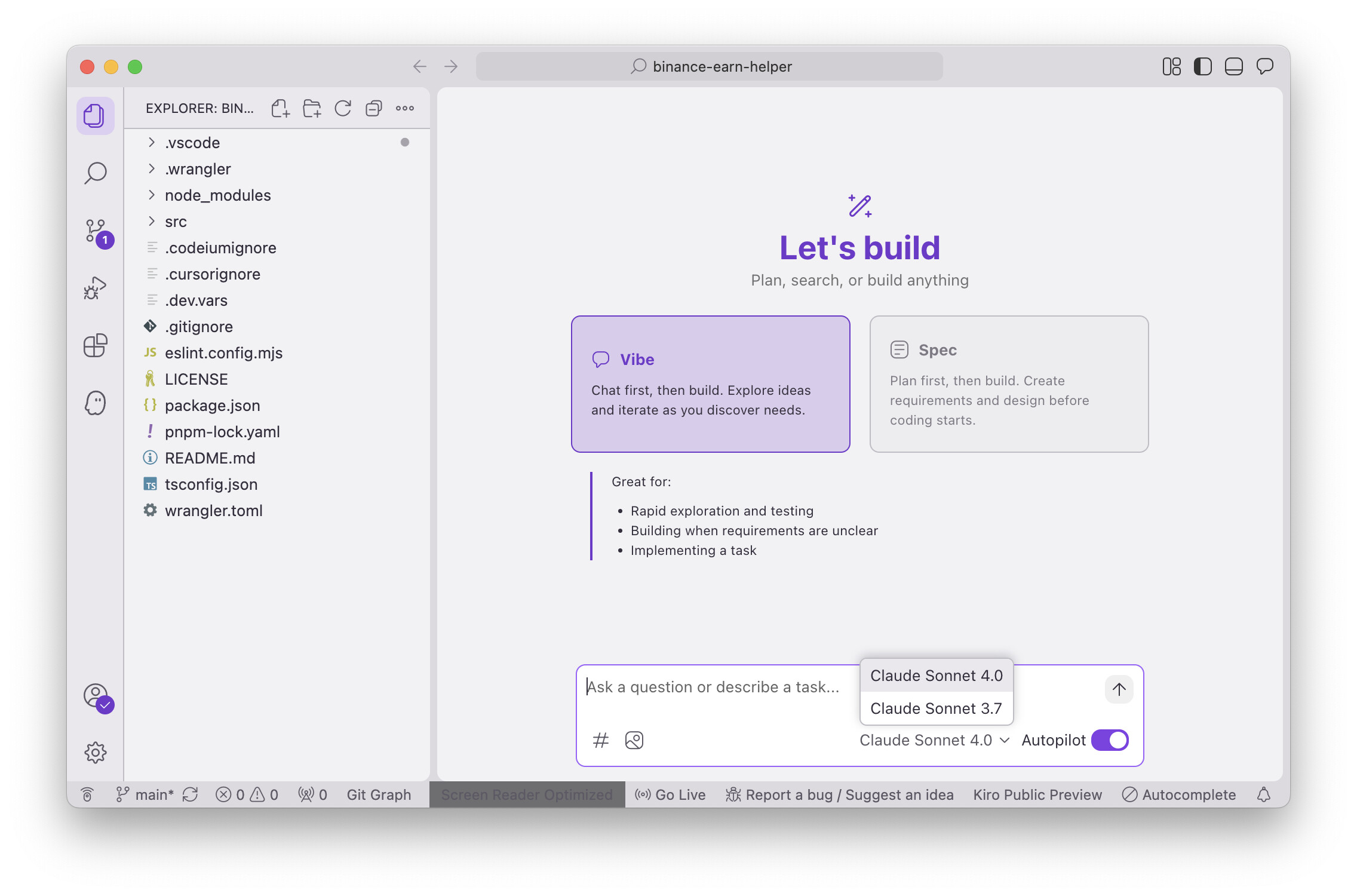Viewport: 1357px width, 896px height.
Task: Open notifications bell in status bar
Action: pyautogui.click(x=1263, y=794)
